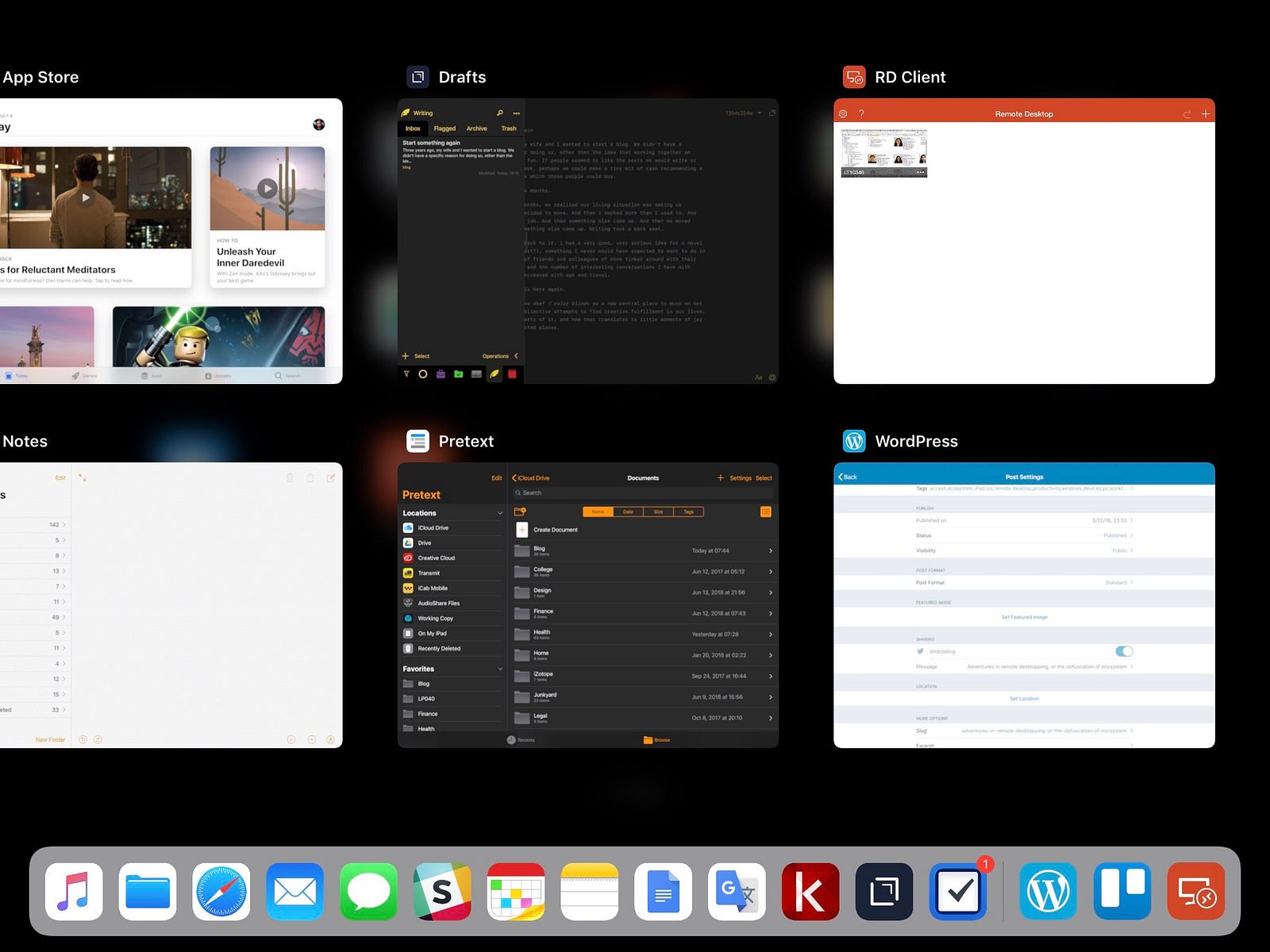
Task: Open the Browse tab in Pretext
Action: tap(656, 739)
